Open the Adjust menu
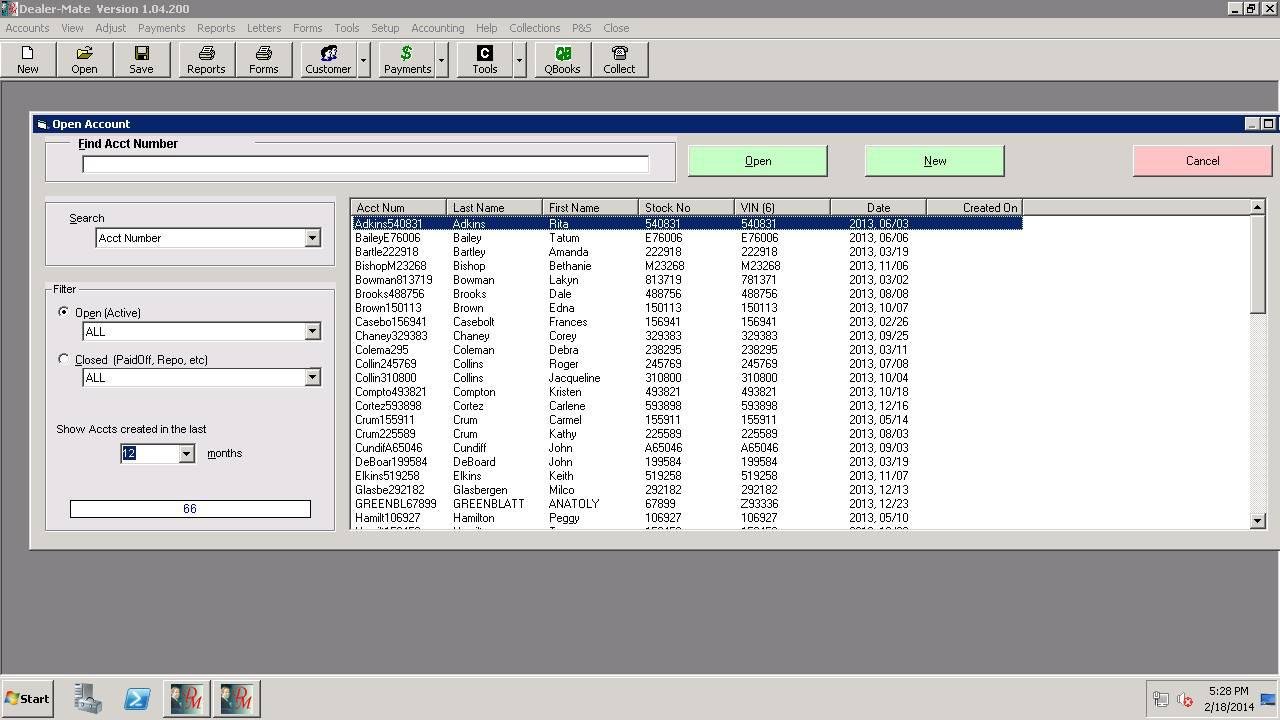 click(x=110, y=28)
